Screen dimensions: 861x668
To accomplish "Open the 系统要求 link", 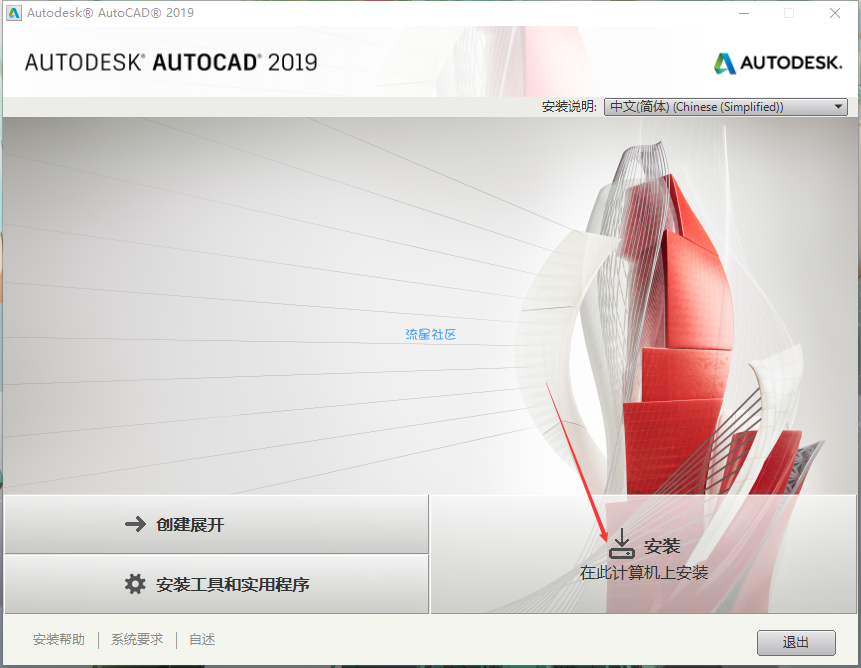I will 137,639.
